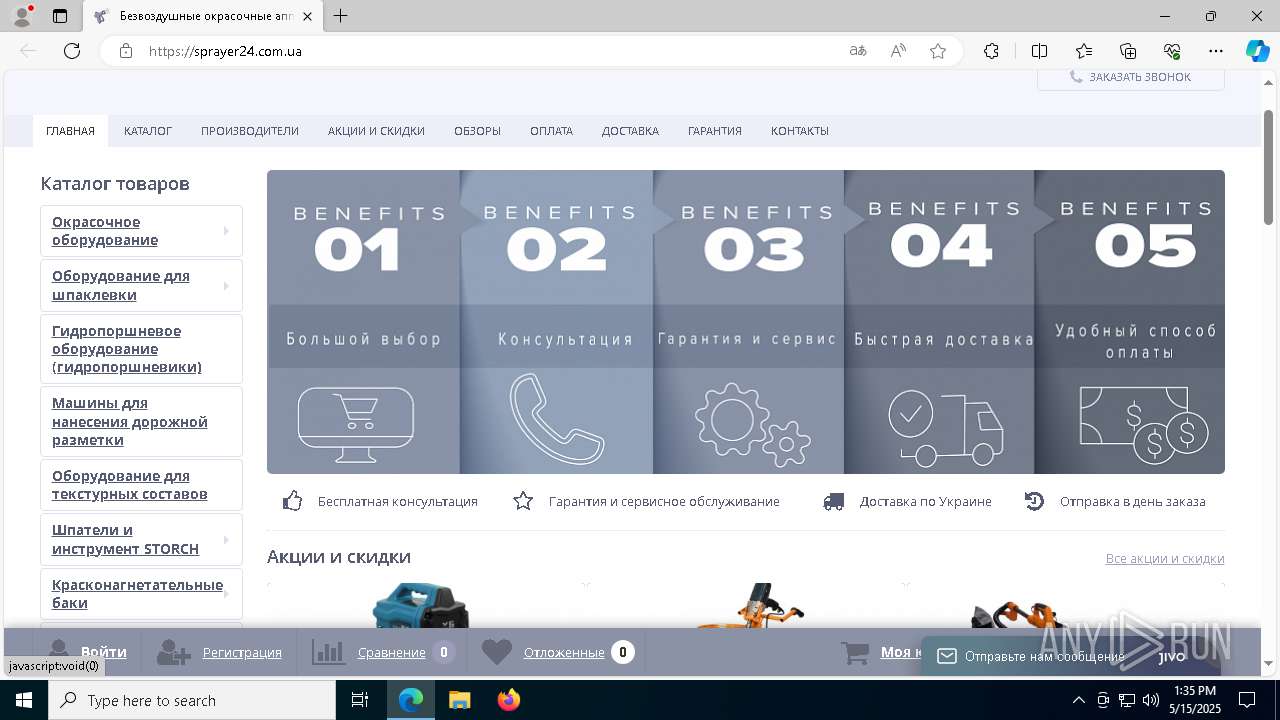Open Оборудование для текстурных составов category

pos(130,485)
